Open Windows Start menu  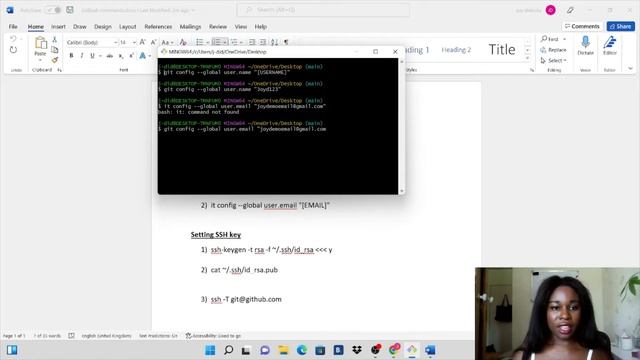[210, 350]
